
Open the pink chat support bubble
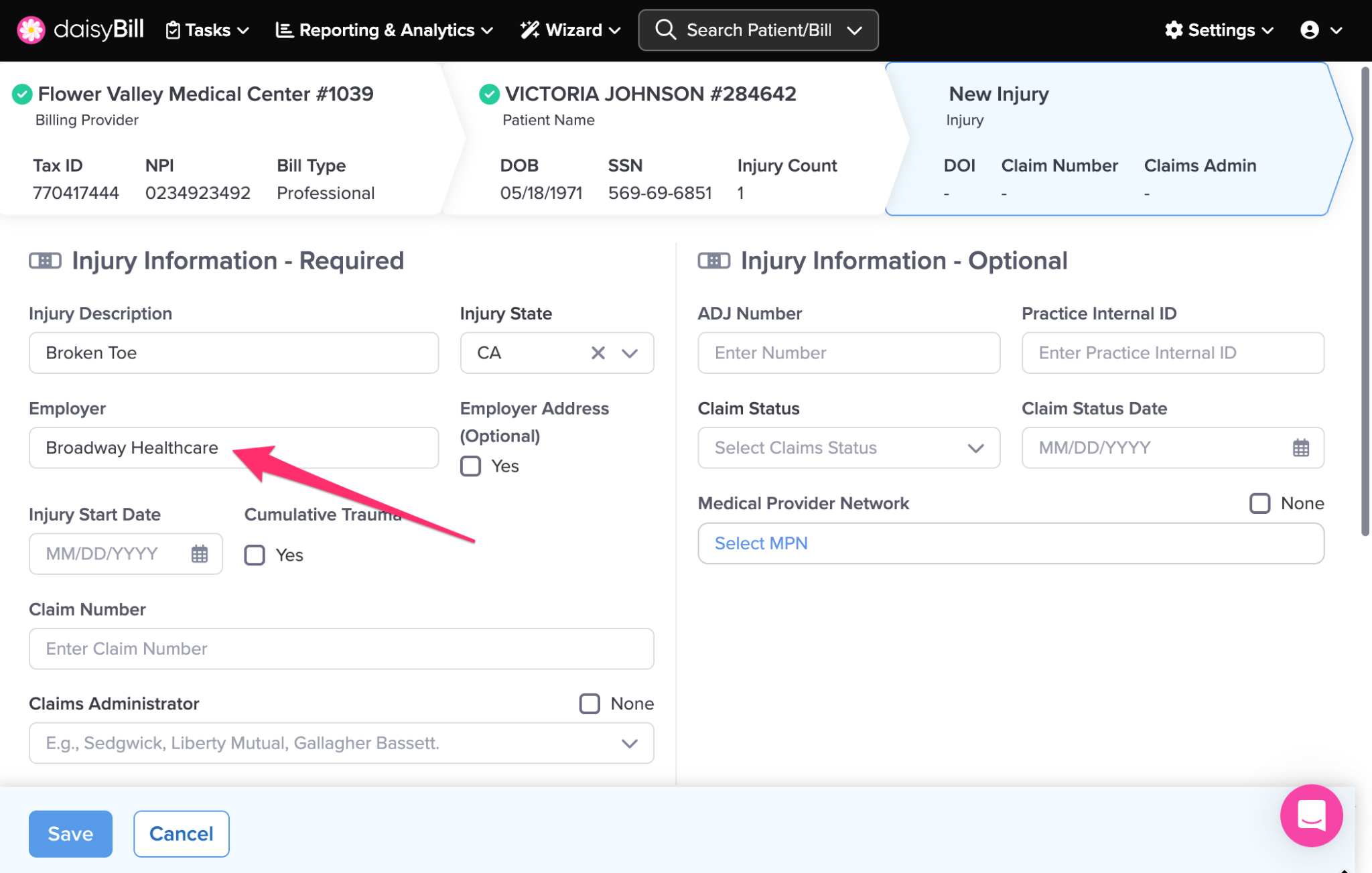pyautogui.click(x=1310, y=815)
